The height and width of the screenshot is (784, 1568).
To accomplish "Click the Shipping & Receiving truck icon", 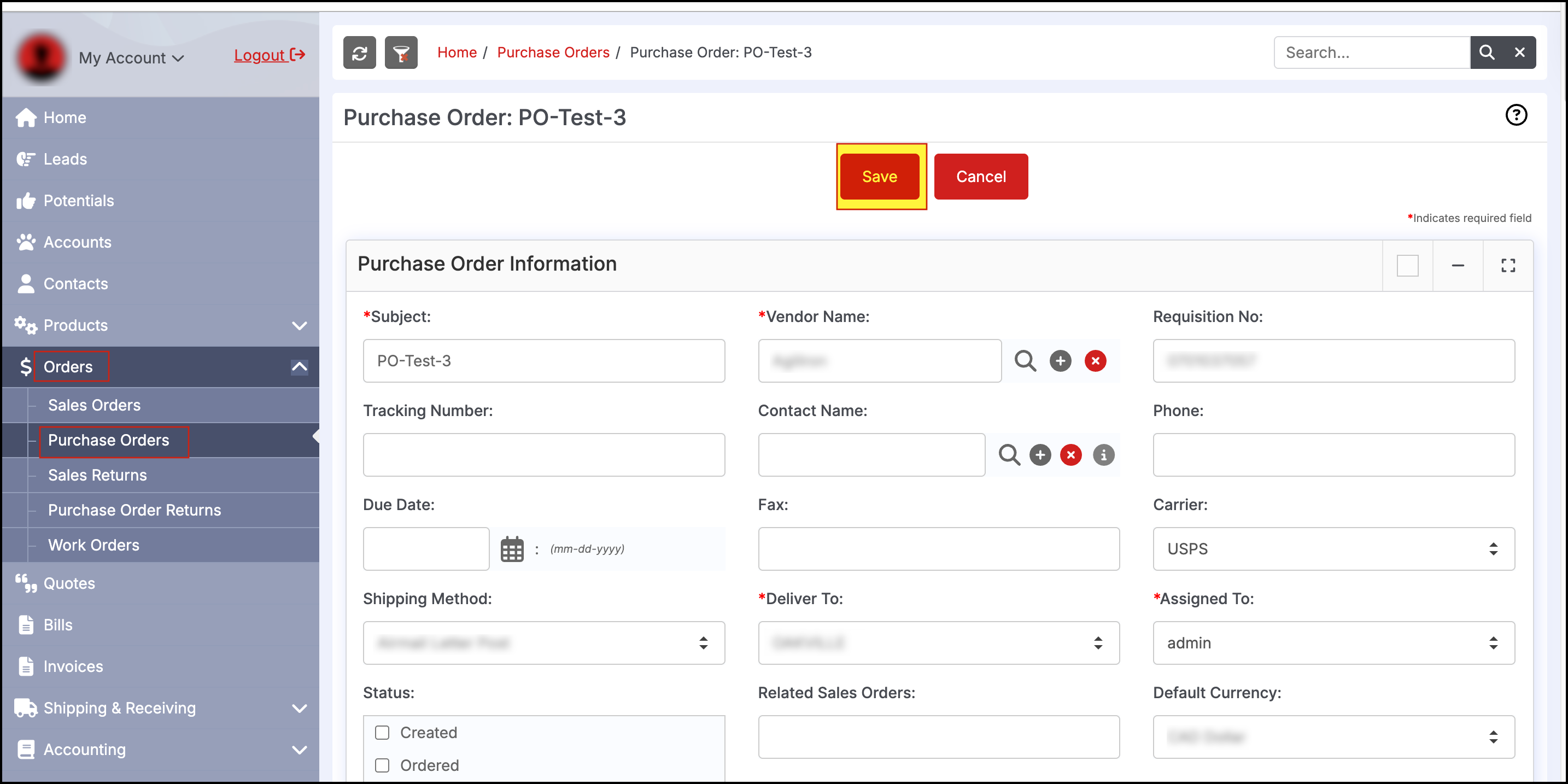I will point(26,708).
